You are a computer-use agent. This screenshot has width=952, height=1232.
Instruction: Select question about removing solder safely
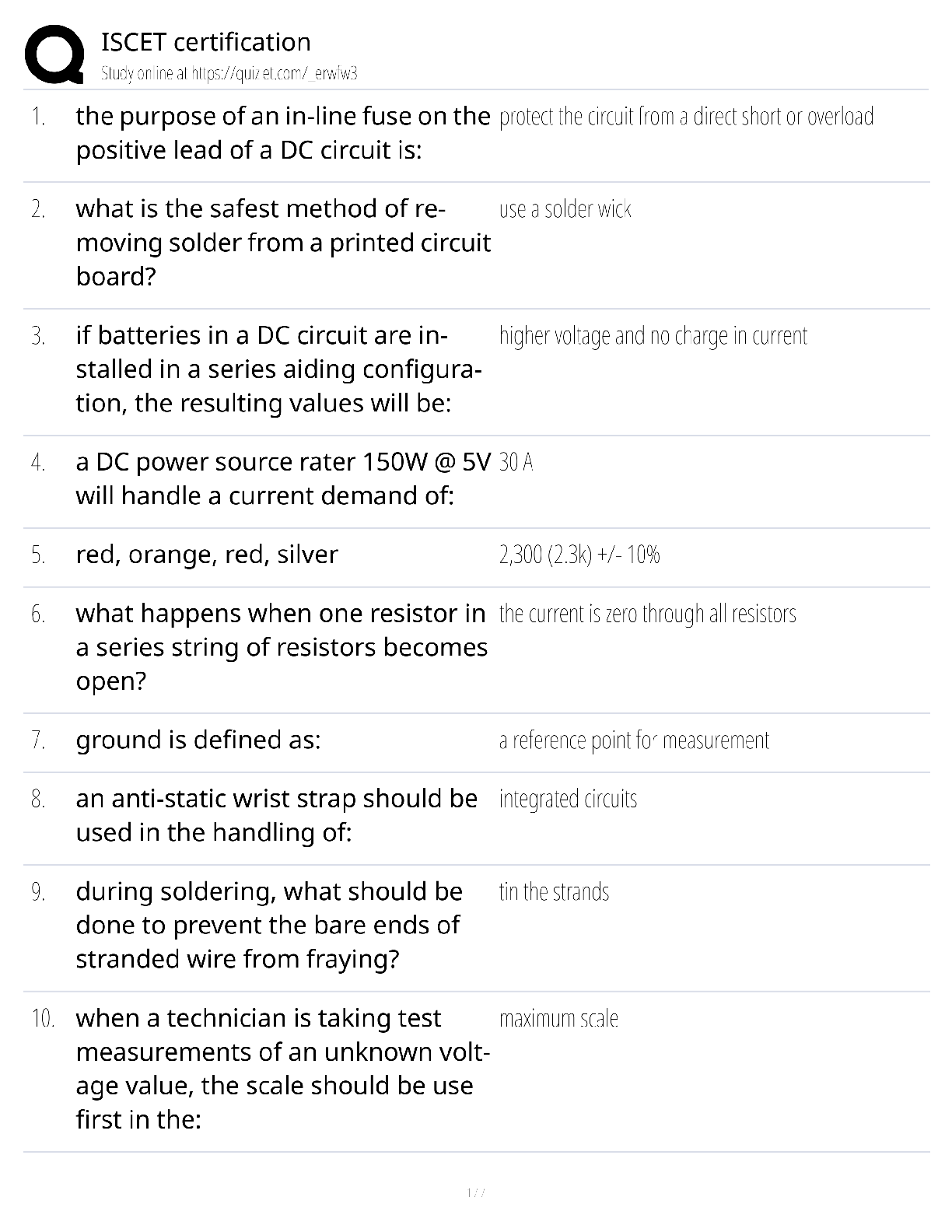(283, 243)
